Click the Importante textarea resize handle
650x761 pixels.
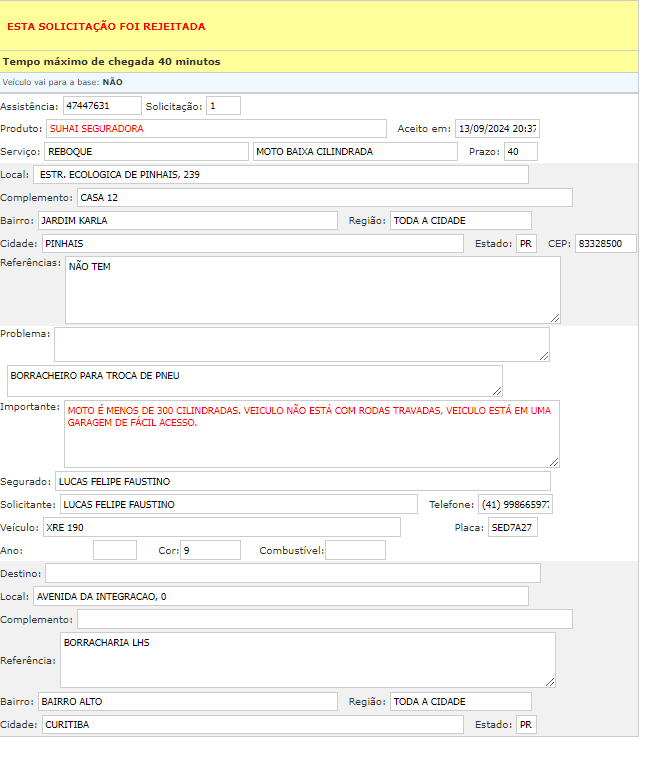tap(554, 463)
